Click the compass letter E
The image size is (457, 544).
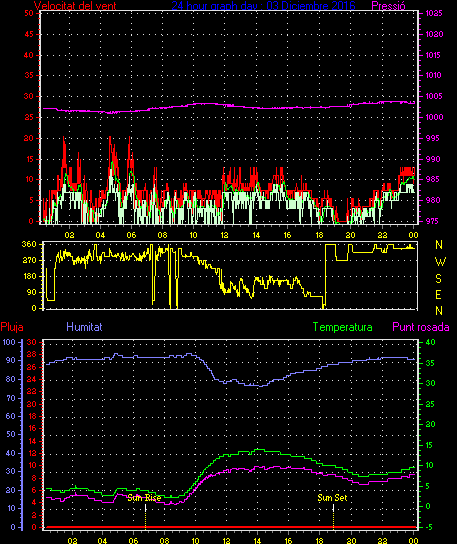point(438,295)
